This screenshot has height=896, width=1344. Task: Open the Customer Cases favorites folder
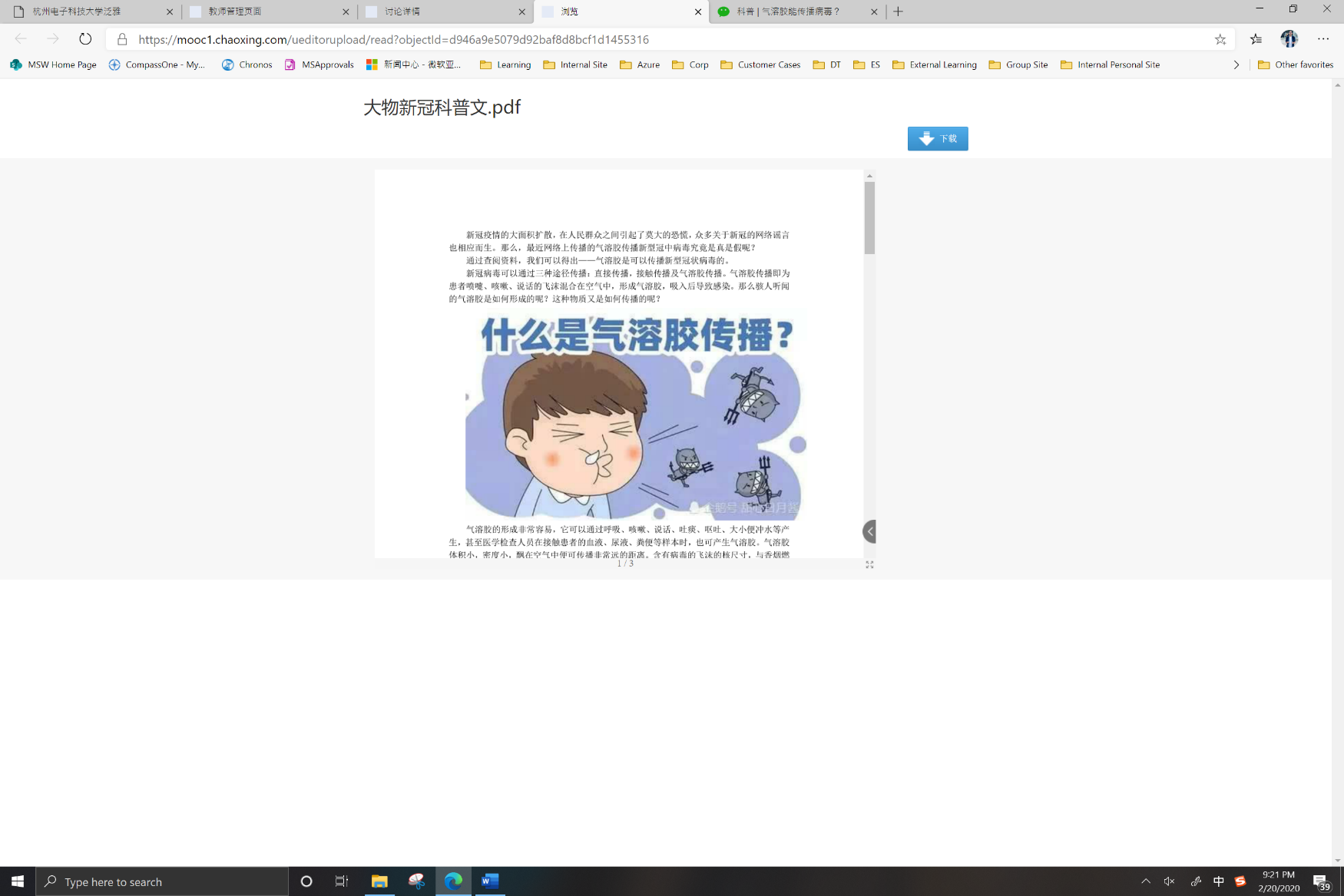(760, 64)
